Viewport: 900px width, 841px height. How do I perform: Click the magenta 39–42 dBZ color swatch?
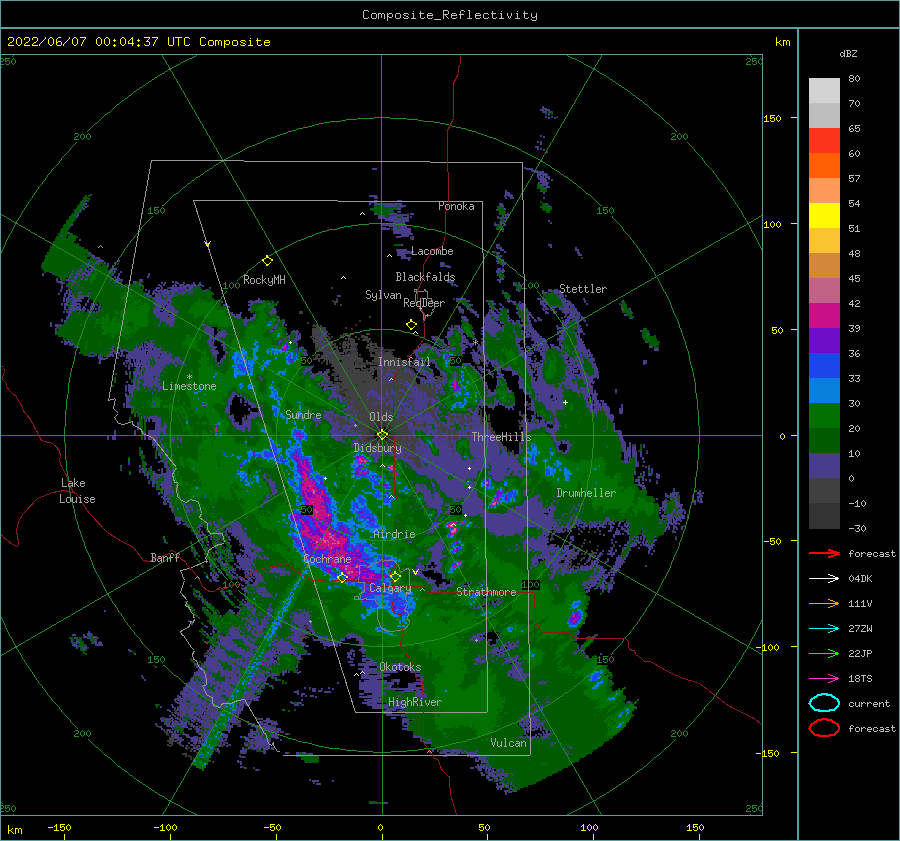click(824, 316)
